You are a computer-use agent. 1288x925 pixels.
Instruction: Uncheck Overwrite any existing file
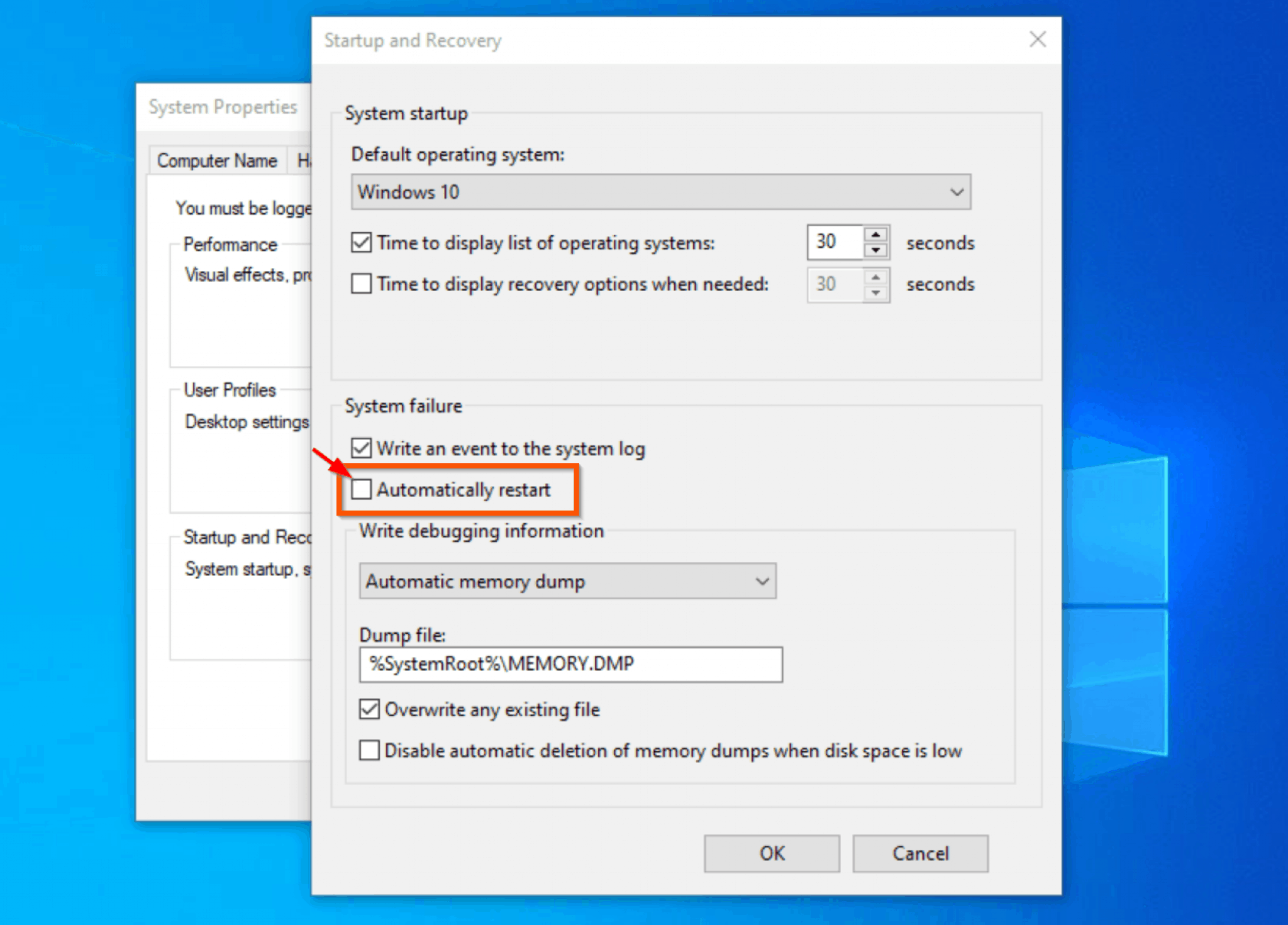click(369, 709)
